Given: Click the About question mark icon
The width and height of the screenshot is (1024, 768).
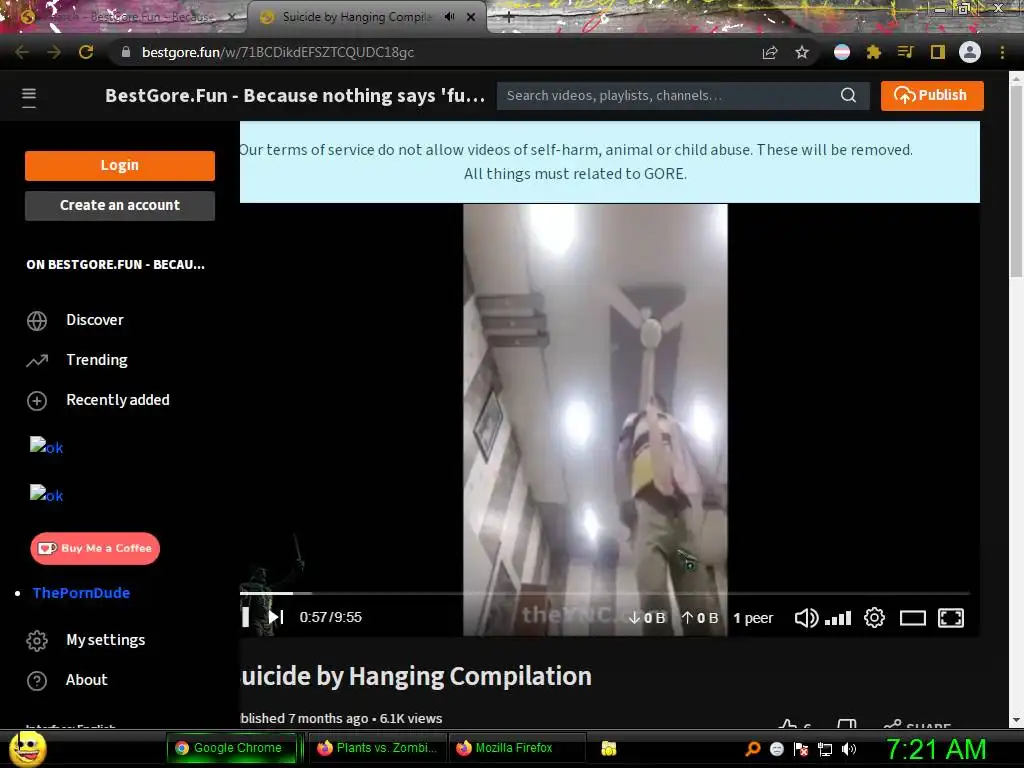Looking at the screenshot, I should [37, 680].
